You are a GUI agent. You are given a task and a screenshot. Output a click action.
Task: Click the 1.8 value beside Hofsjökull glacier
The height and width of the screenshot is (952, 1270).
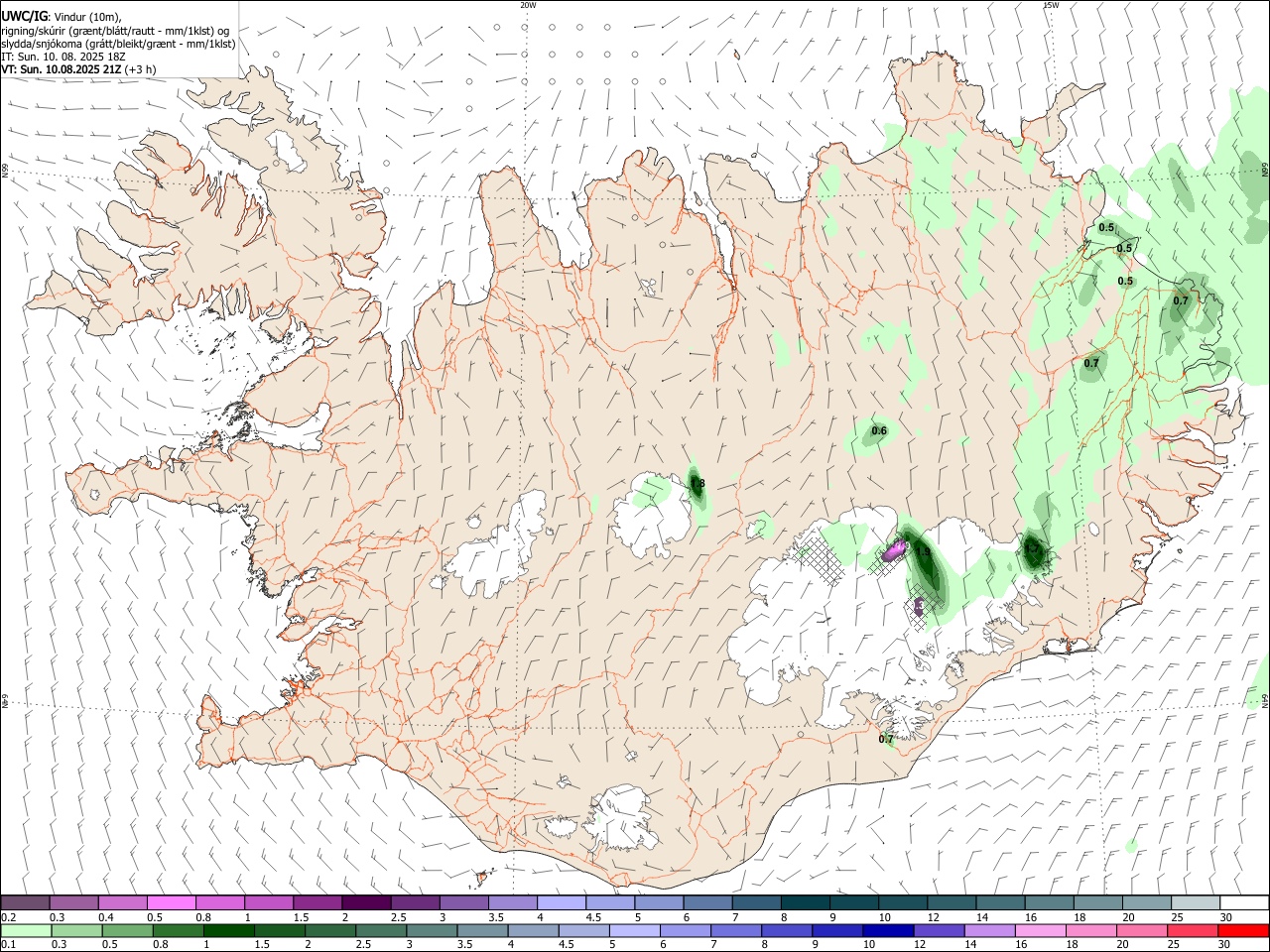pos(698,484)
